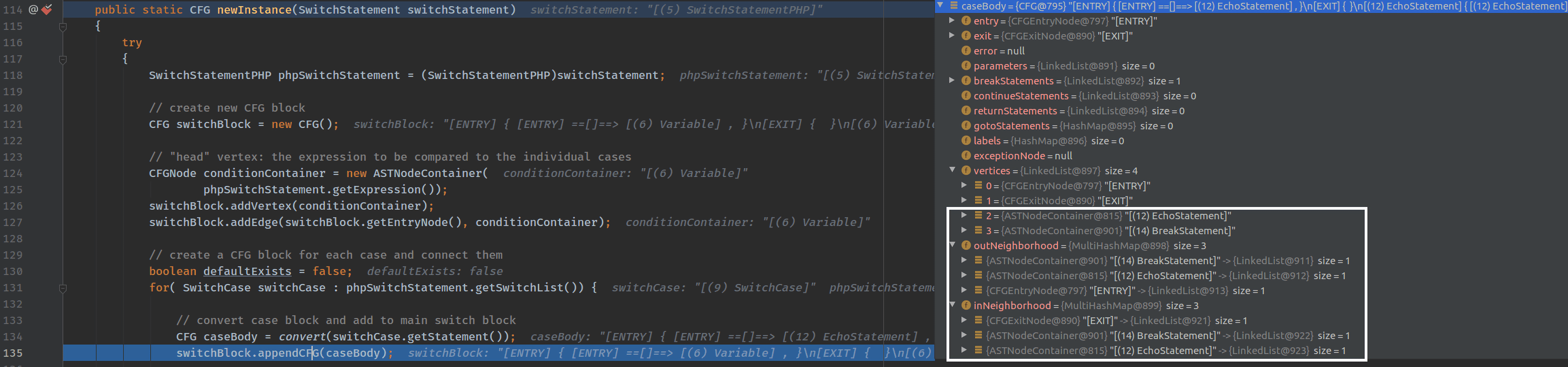This screenshot has width=1568, height=367.
Task: Collapse the outNeighborhood map node
Action: coord(953,245)
